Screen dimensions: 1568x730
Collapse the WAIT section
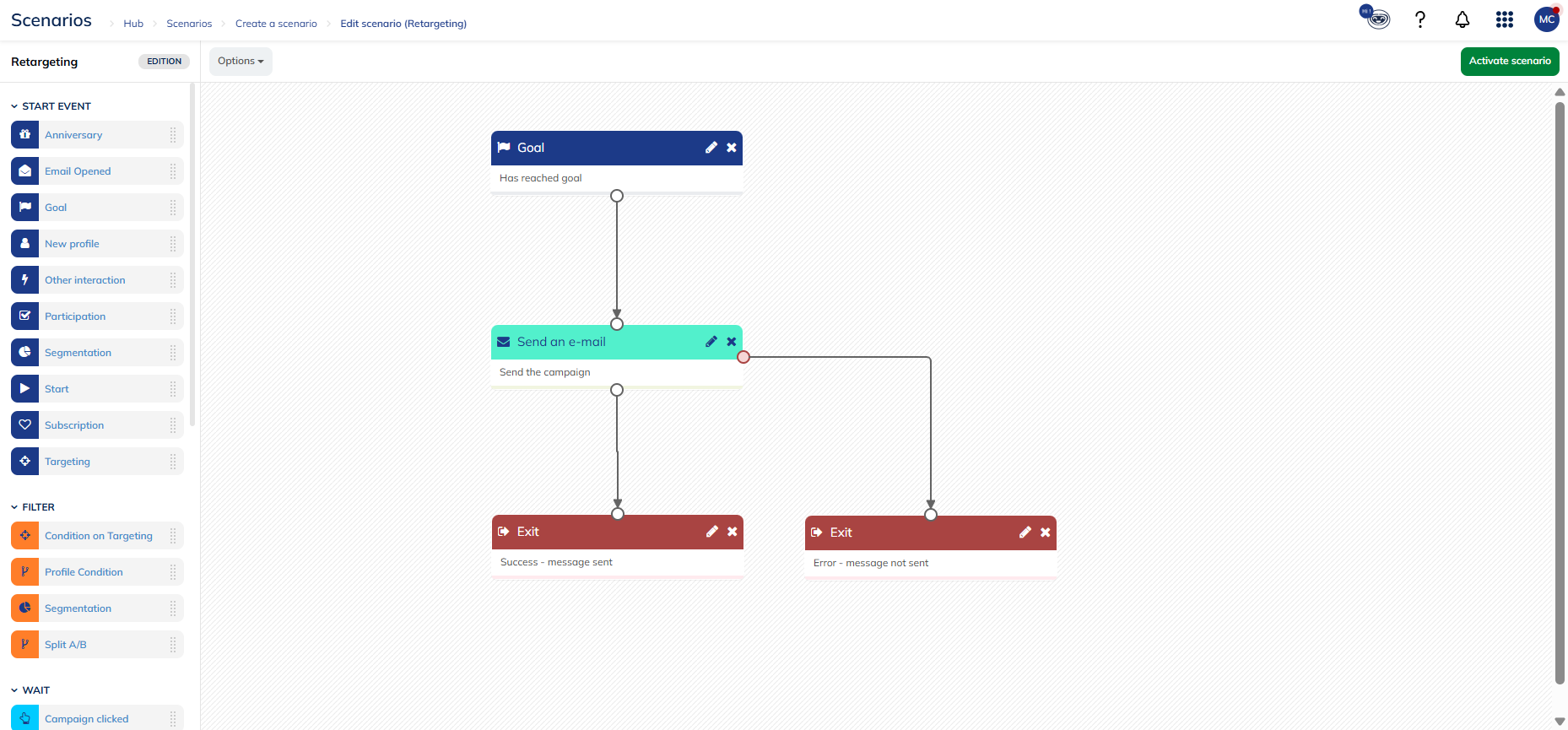coord(14,690)
